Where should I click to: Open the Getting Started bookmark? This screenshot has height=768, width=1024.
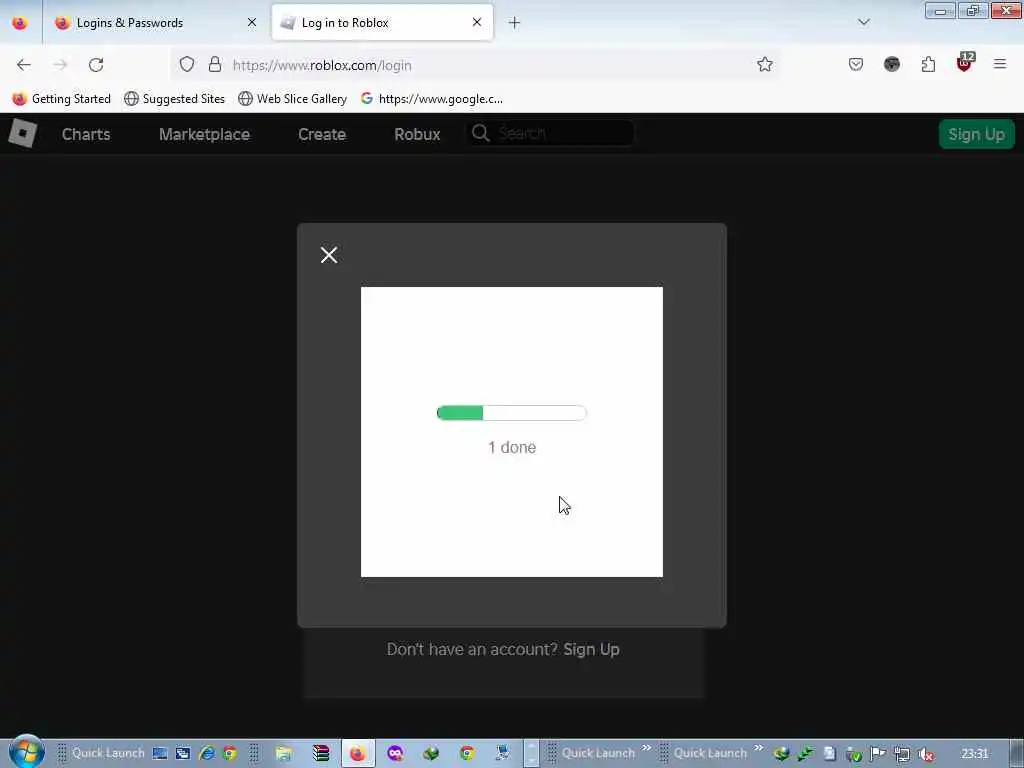pyautogui.click(x=61, y=99)
